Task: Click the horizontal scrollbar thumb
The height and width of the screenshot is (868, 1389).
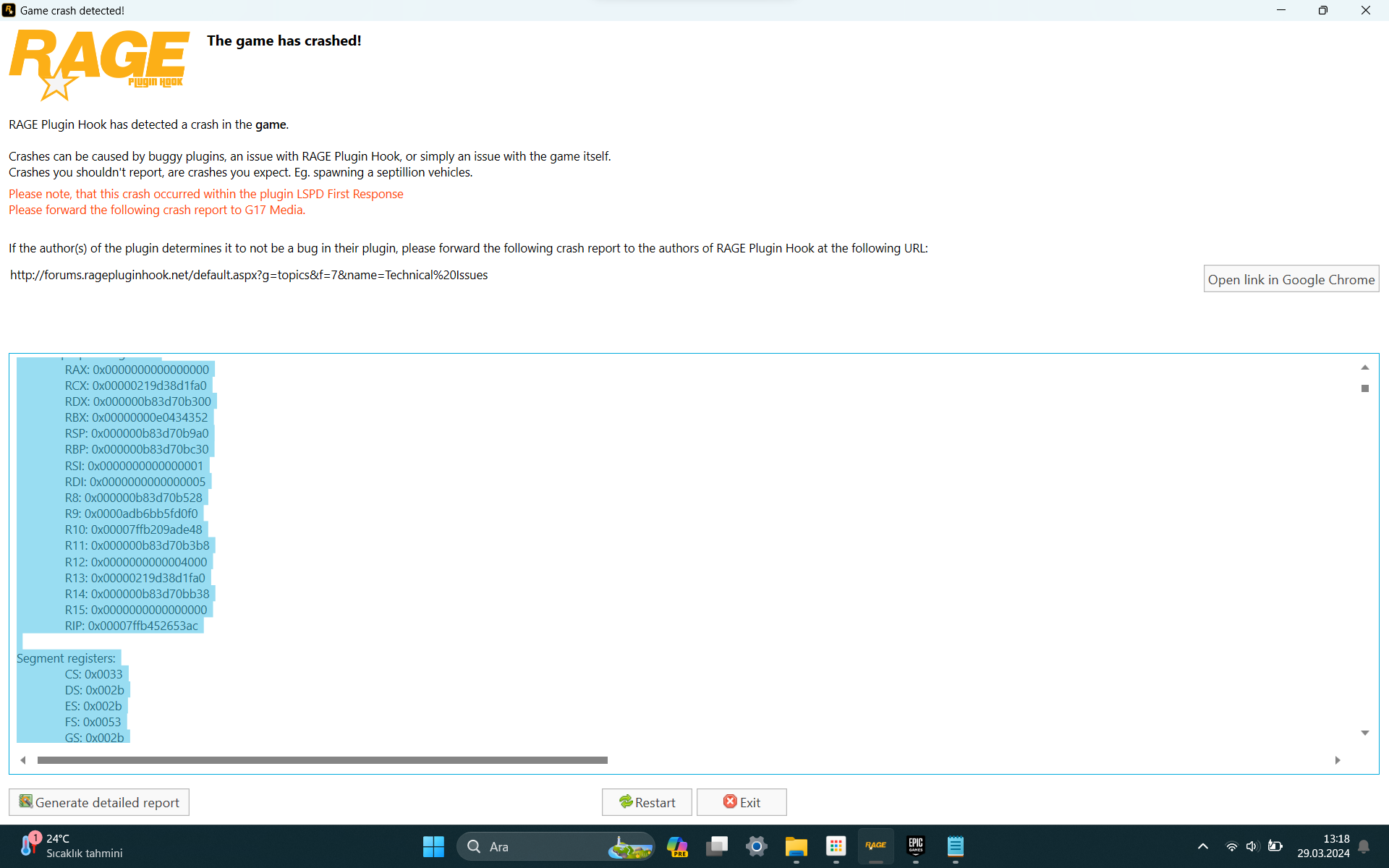Action: click(x=322, y=760)
